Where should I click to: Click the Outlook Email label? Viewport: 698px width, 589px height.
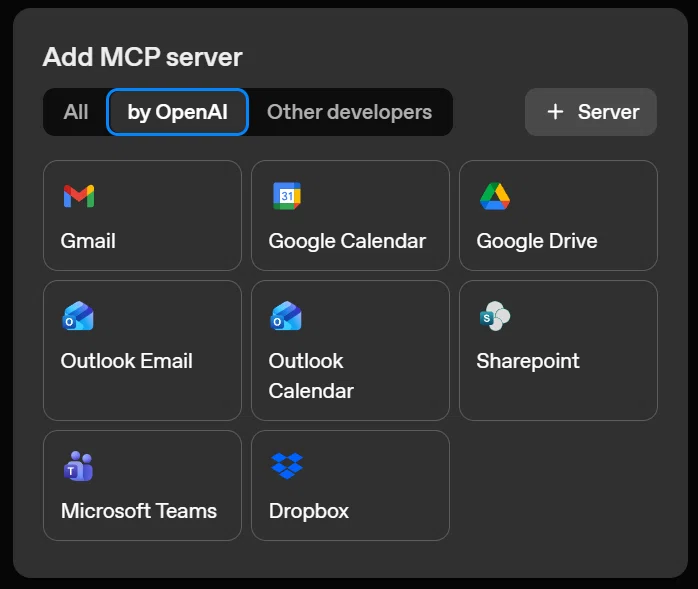point(127,361)
